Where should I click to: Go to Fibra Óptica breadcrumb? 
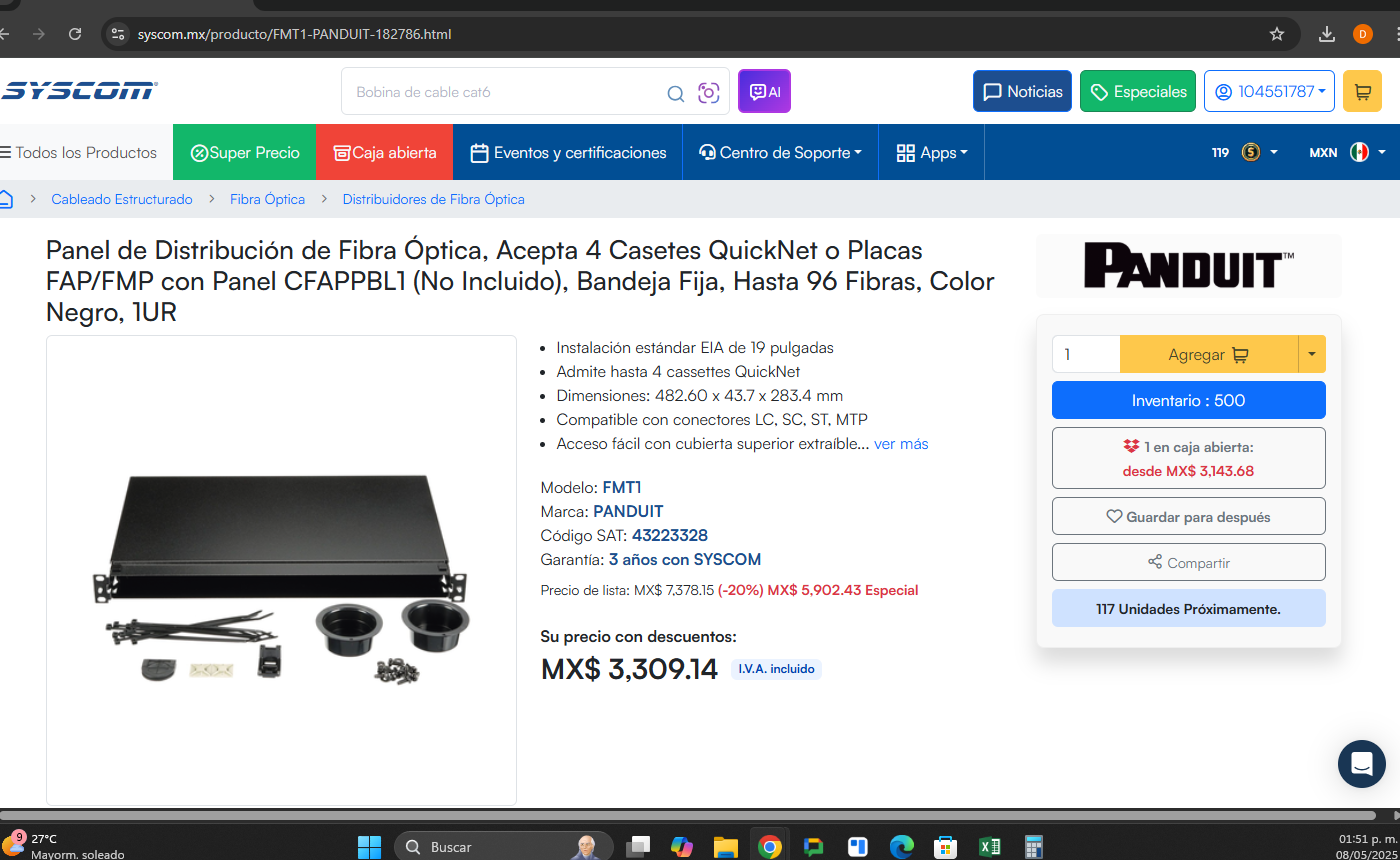point(267,199)
